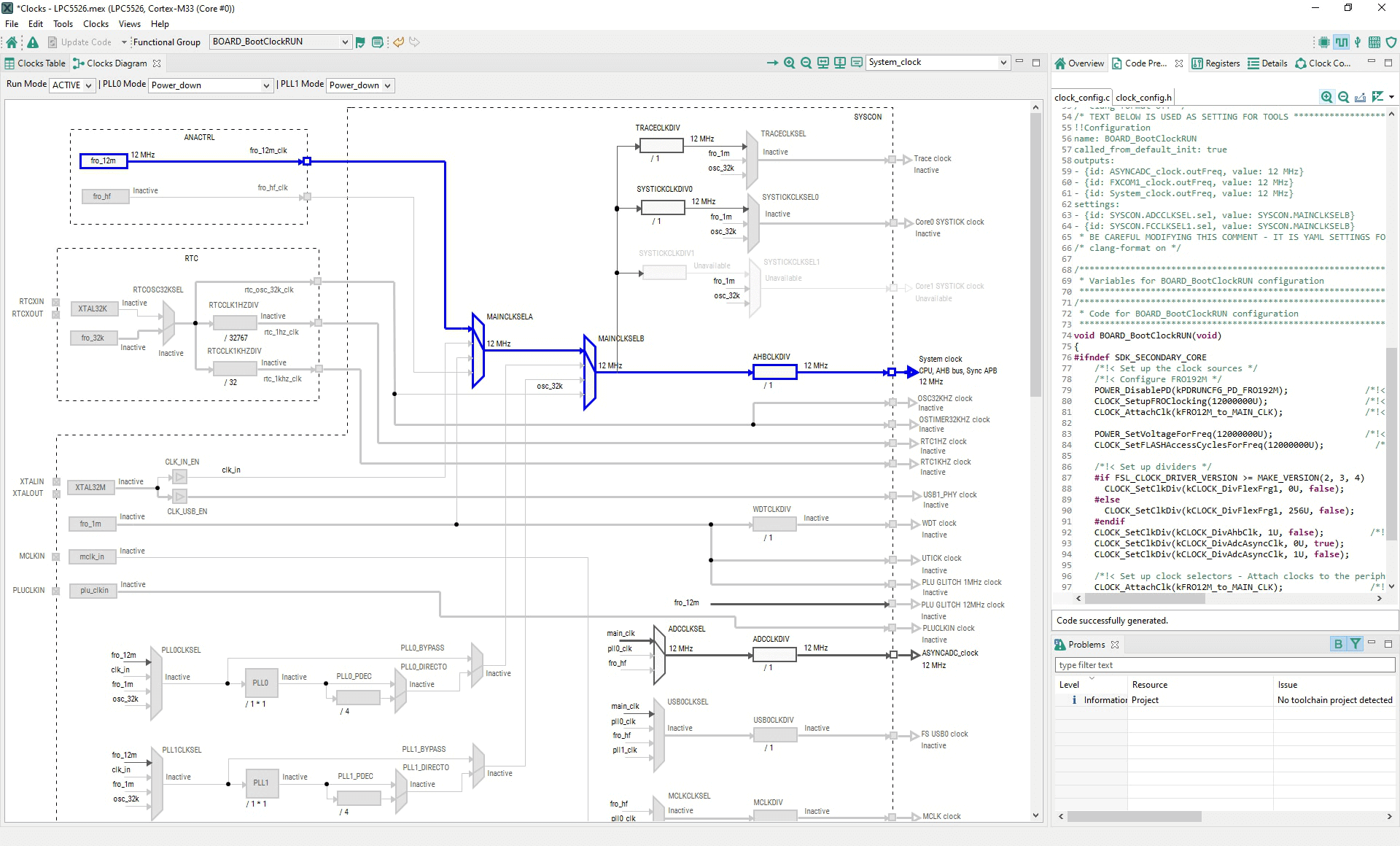Viewport: 1400px width, 846px height.
Task: Open the Clocks menu
Action: [x=96, y=24]
